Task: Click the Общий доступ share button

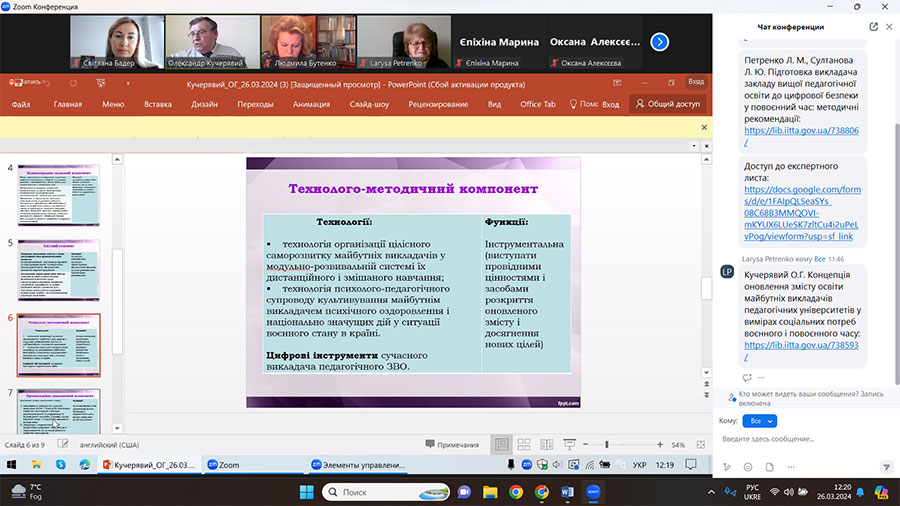Action: click(x=667, y=103)
